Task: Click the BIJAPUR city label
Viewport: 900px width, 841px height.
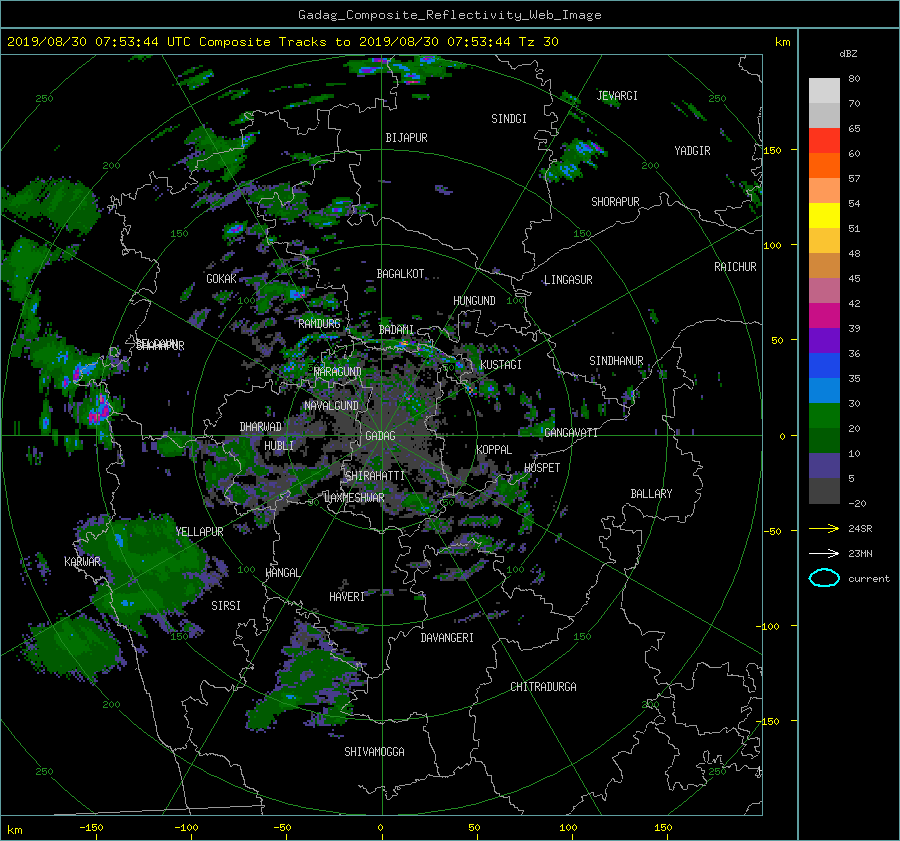Action: point(406,138)
